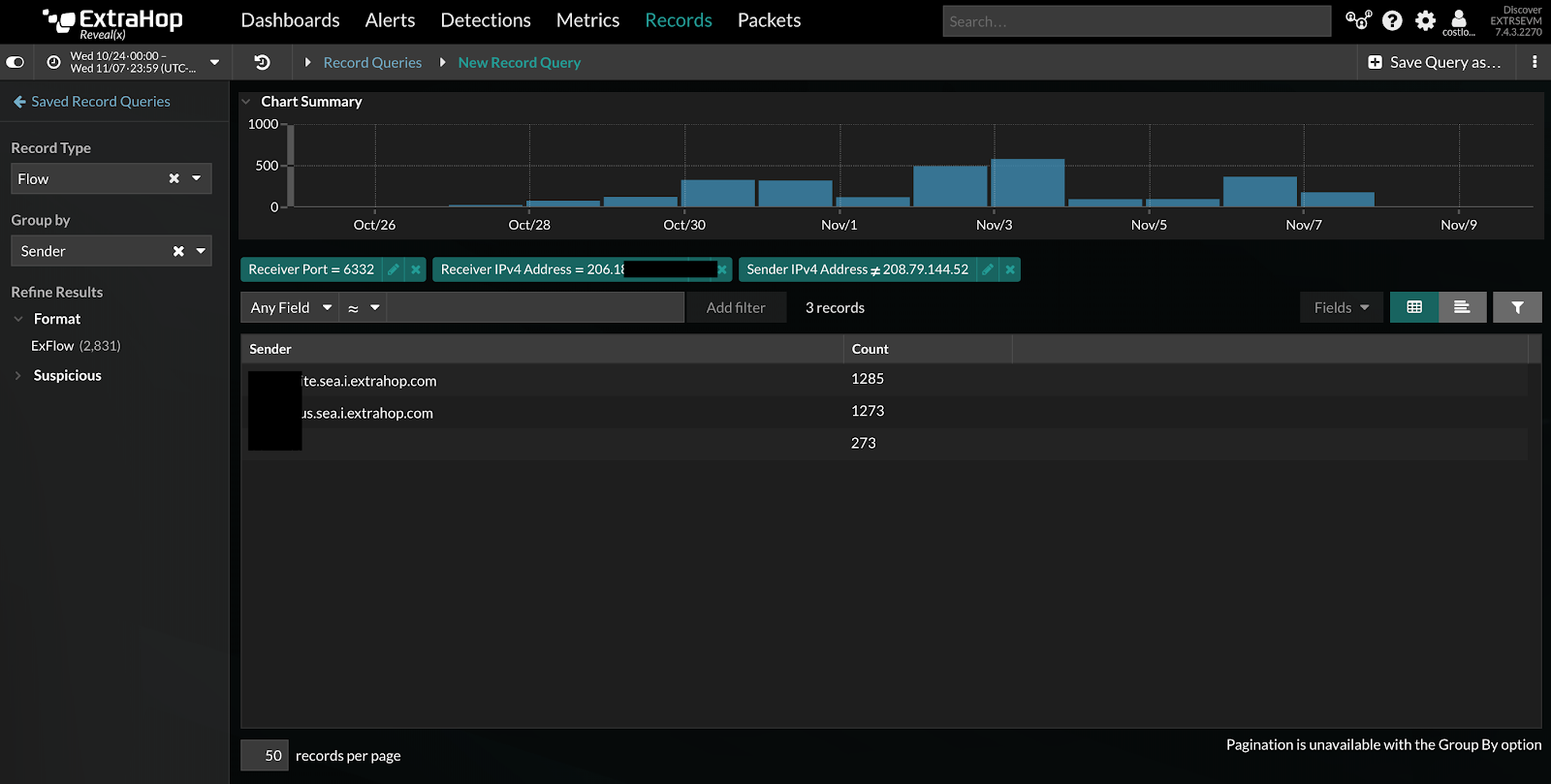This screenshot has height=784, width=1551.
Task: Toggle the global theme switch
Action: coord(16,62)
